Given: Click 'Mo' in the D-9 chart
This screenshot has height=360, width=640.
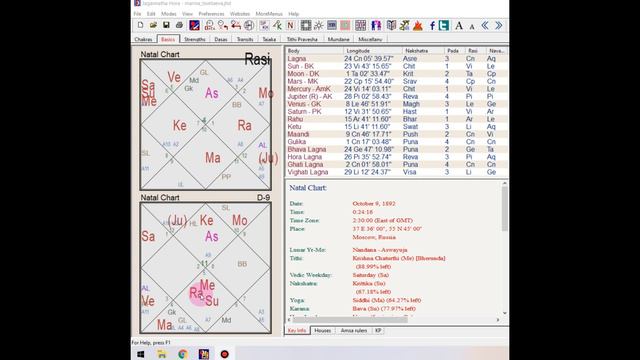Looking at the screenshot, I should pos(240,220).
